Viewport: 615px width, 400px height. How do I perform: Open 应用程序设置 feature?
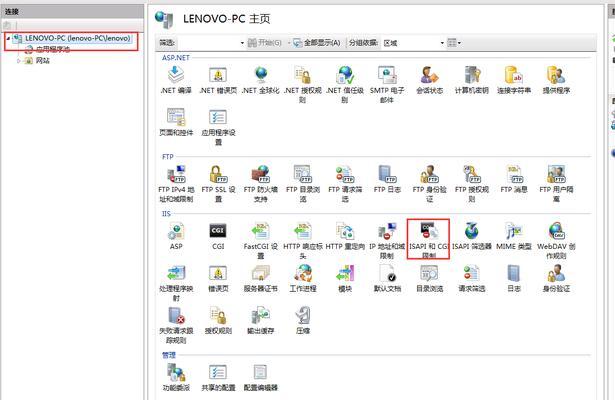(x=218, y=126)
